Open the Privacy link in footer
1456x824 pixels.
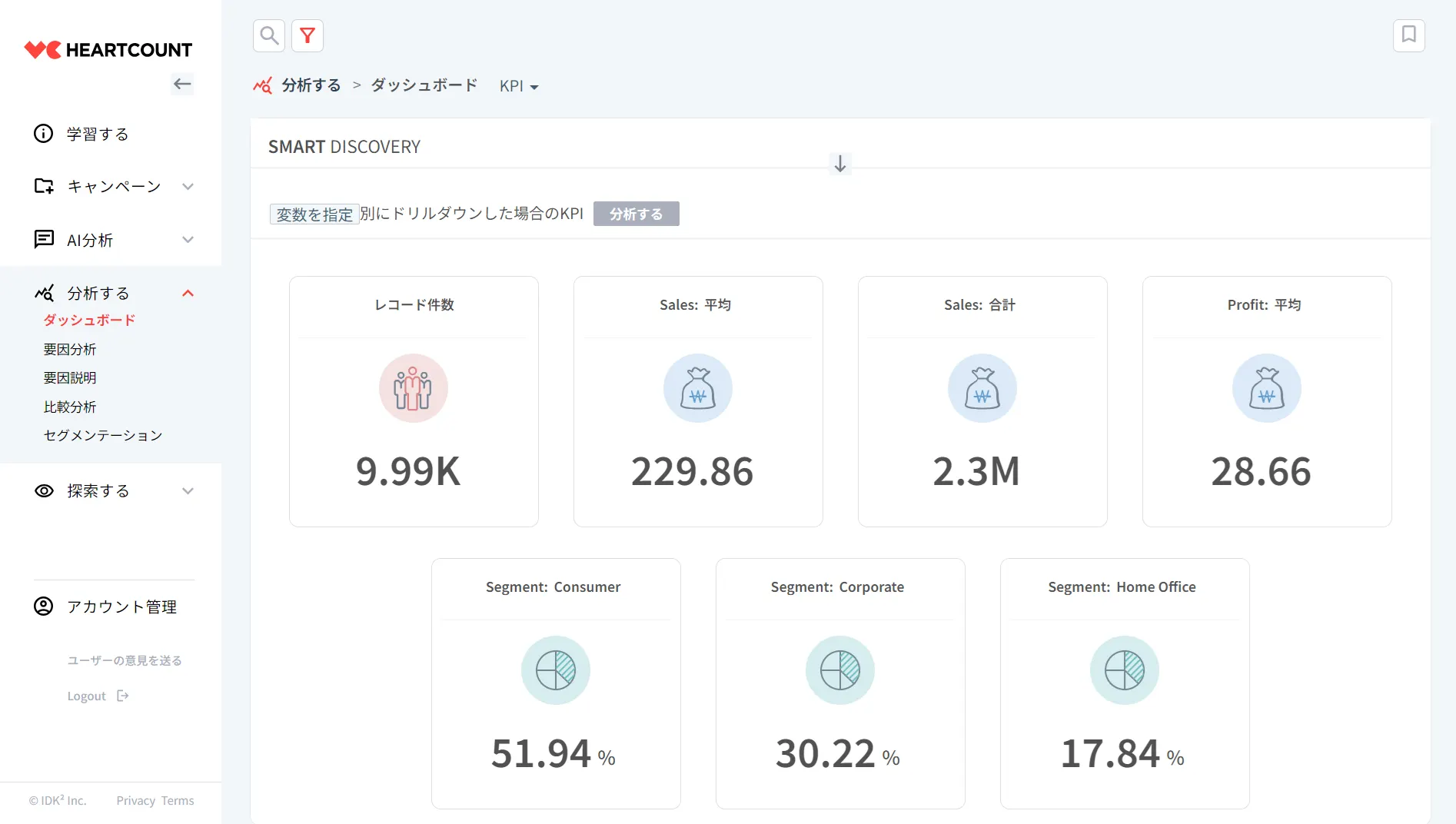(136, 800)
